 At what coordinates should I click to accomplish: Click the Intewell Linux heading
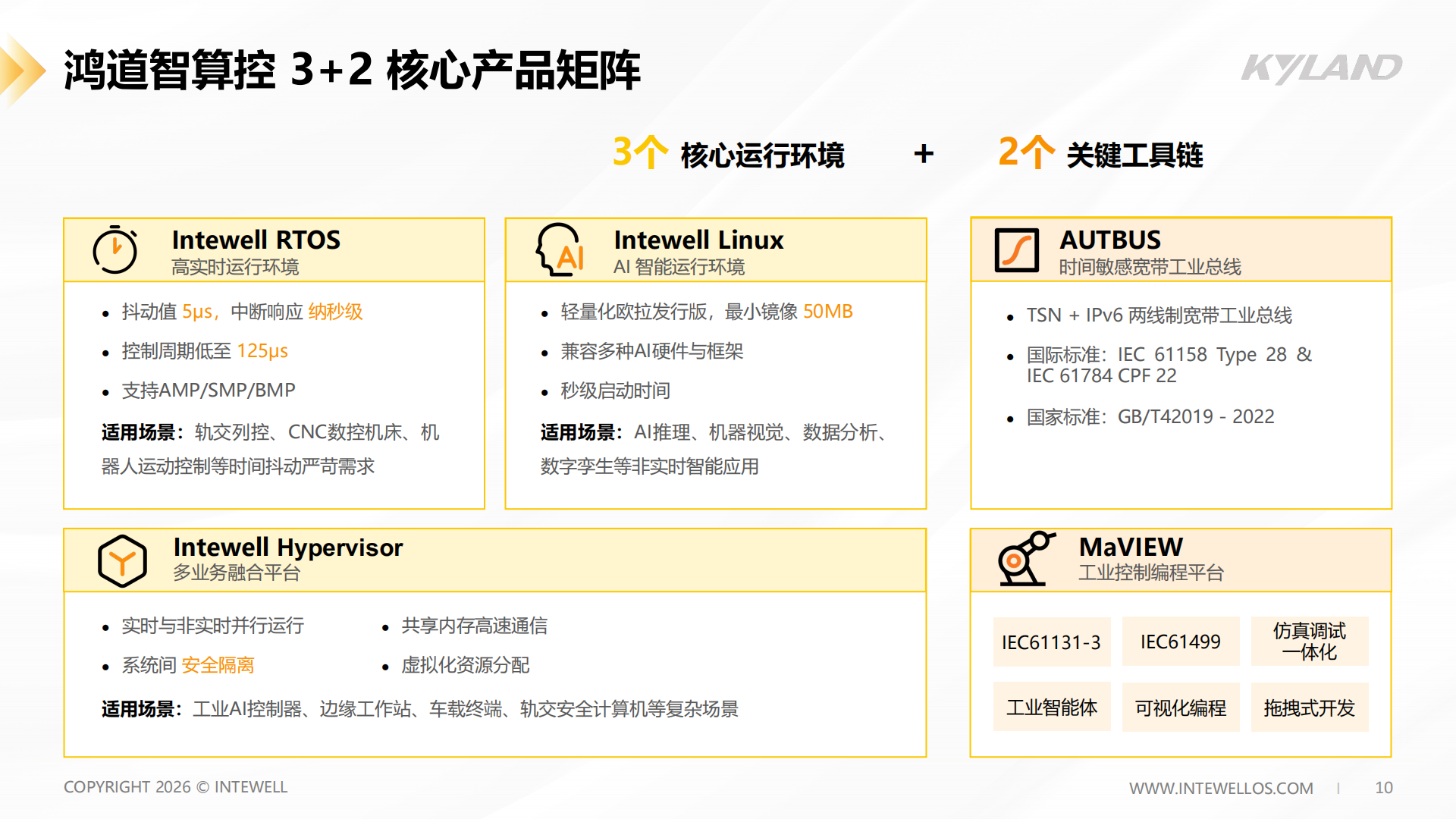pyautogui.click(x=698, y=240)
